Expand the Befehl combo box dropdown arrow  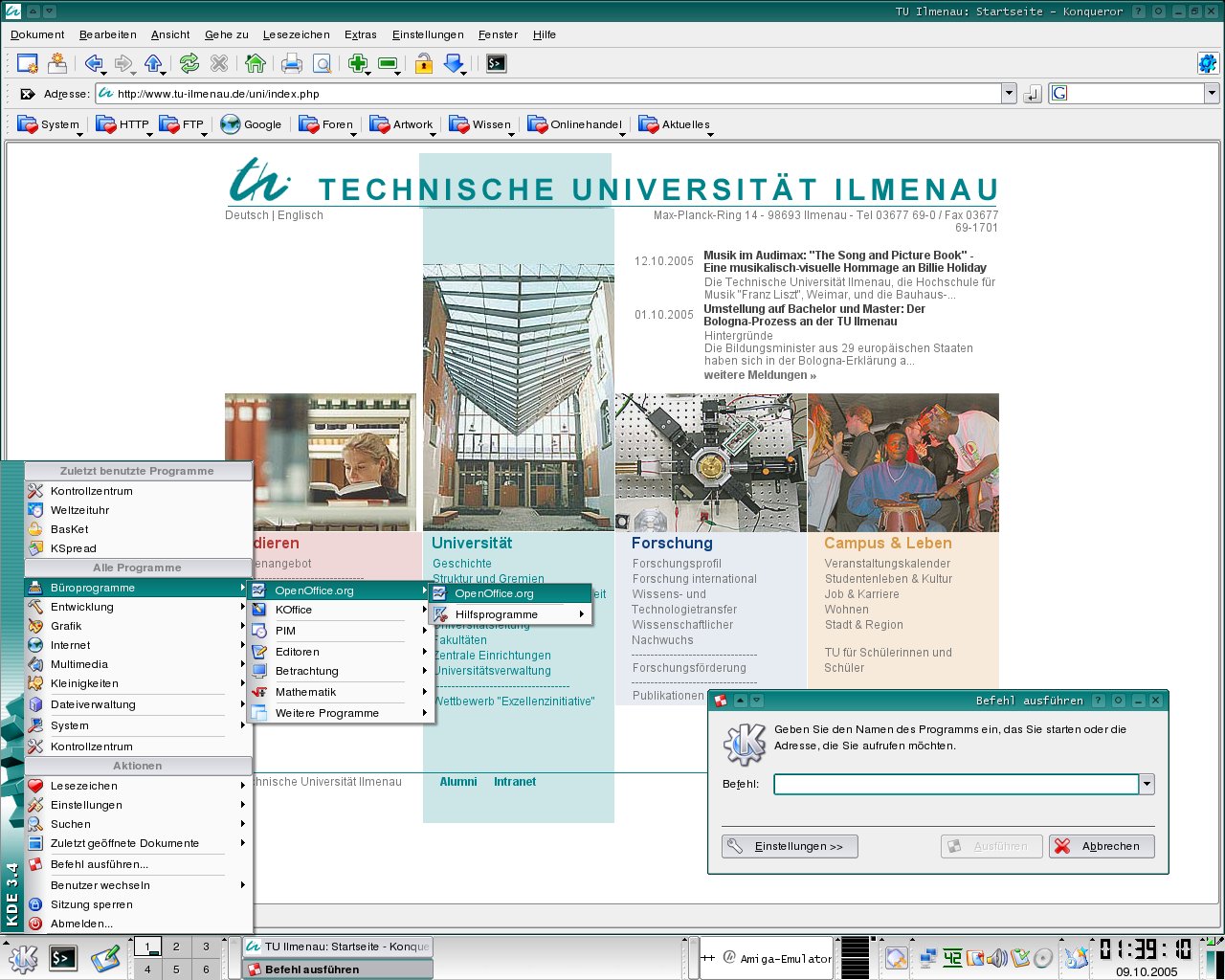click(x=1147, y=785)
